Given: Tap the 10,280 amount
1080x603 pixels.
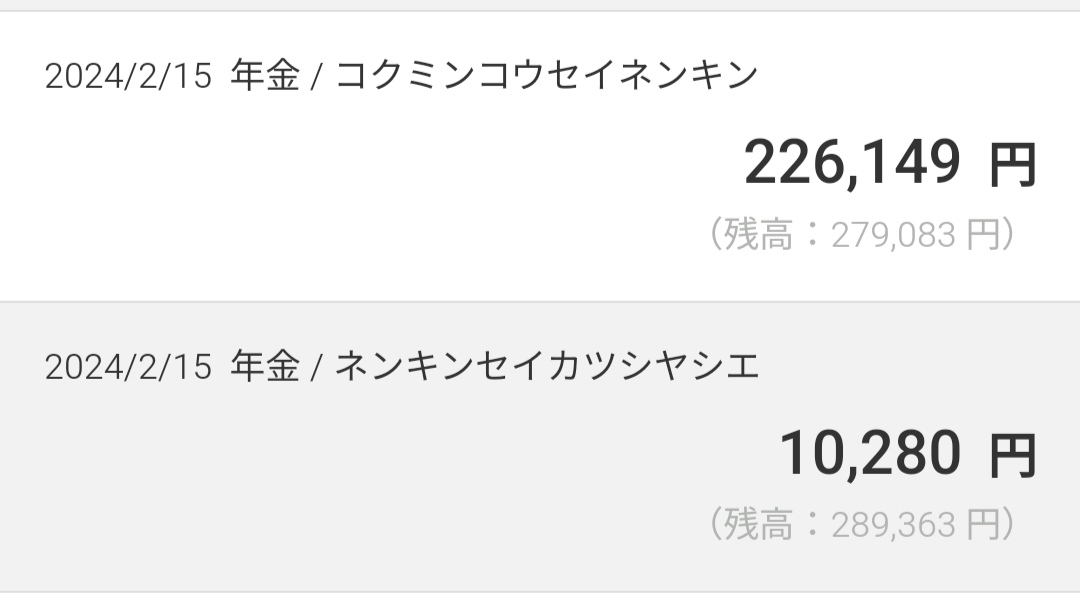Looking at the screenshot, I should 870,453.
